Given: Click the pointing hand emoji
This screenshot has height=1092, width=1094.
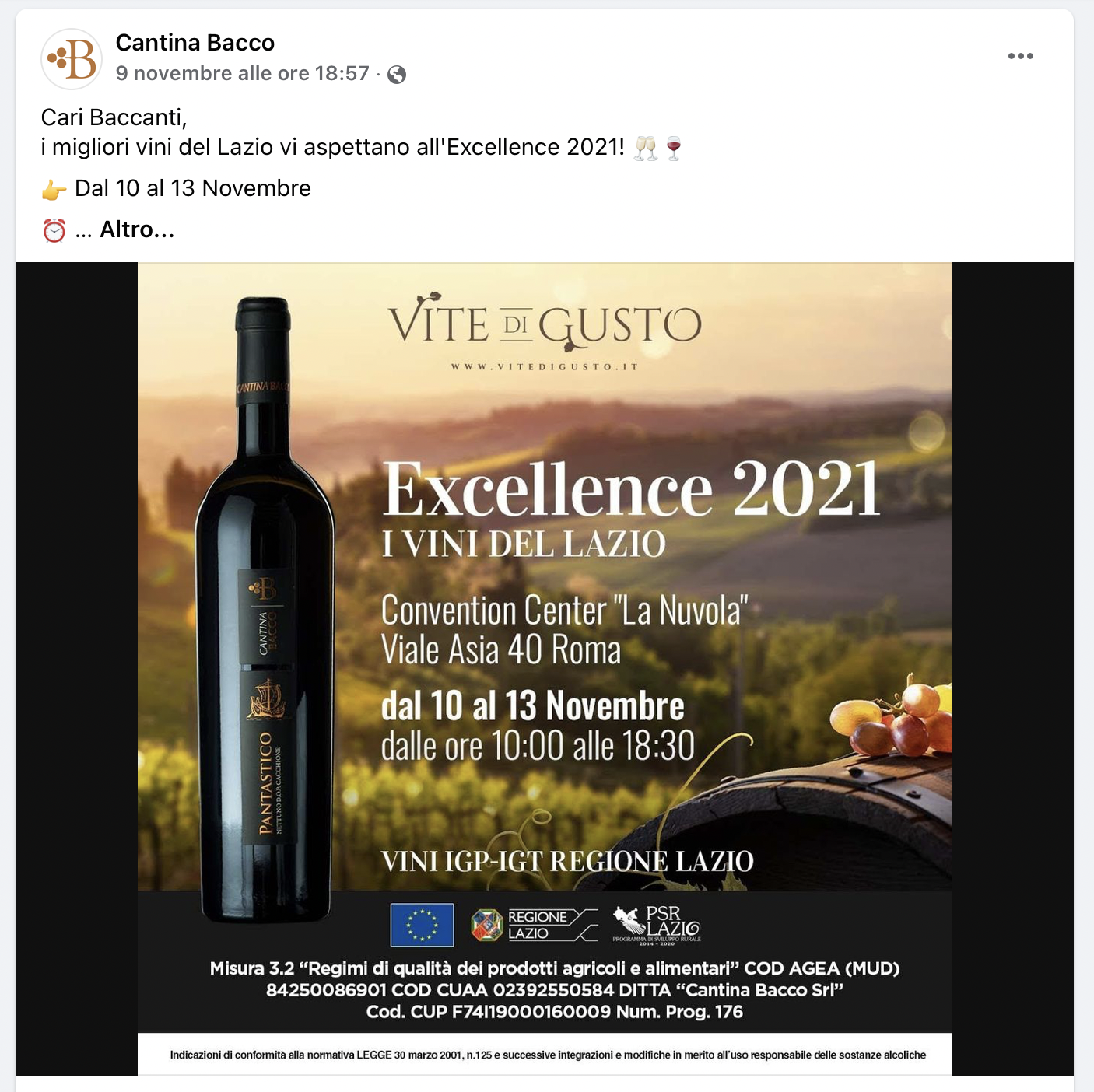Looking at the screenshot, I should pyautogui.click(x=54, y=189).
